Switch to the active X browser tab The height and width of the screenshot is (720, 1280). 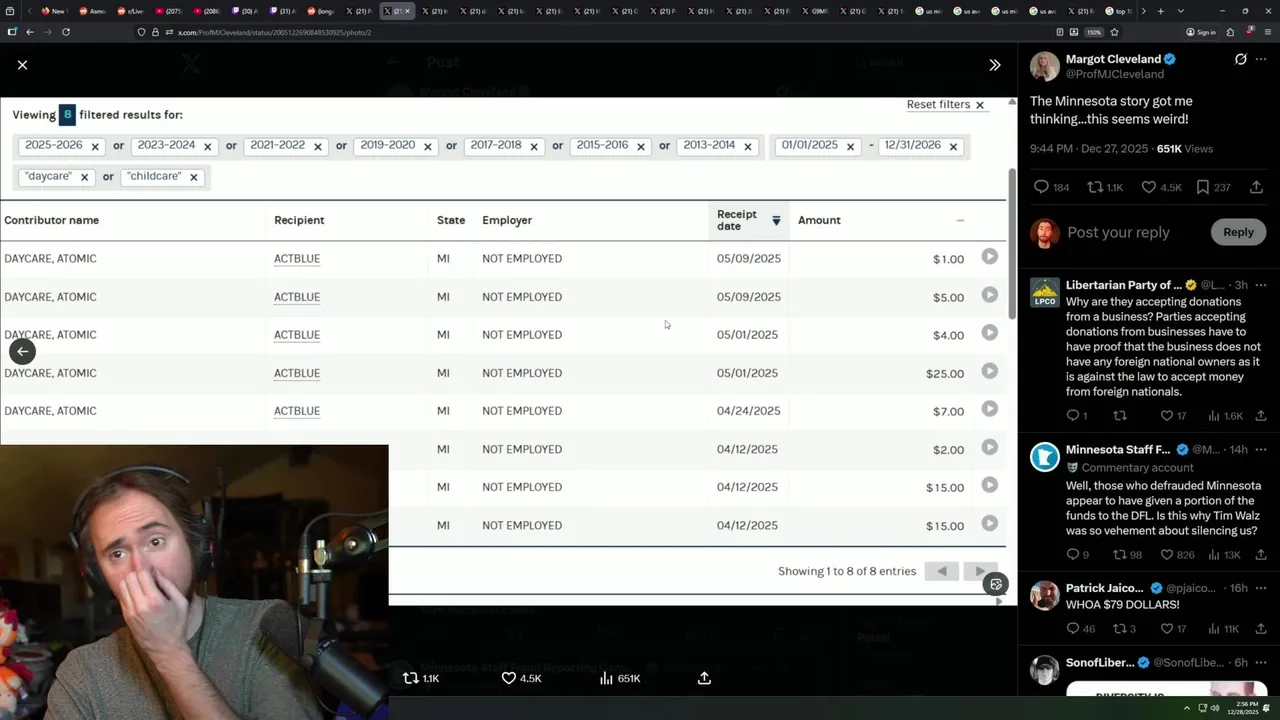click(x=397, y=11)
